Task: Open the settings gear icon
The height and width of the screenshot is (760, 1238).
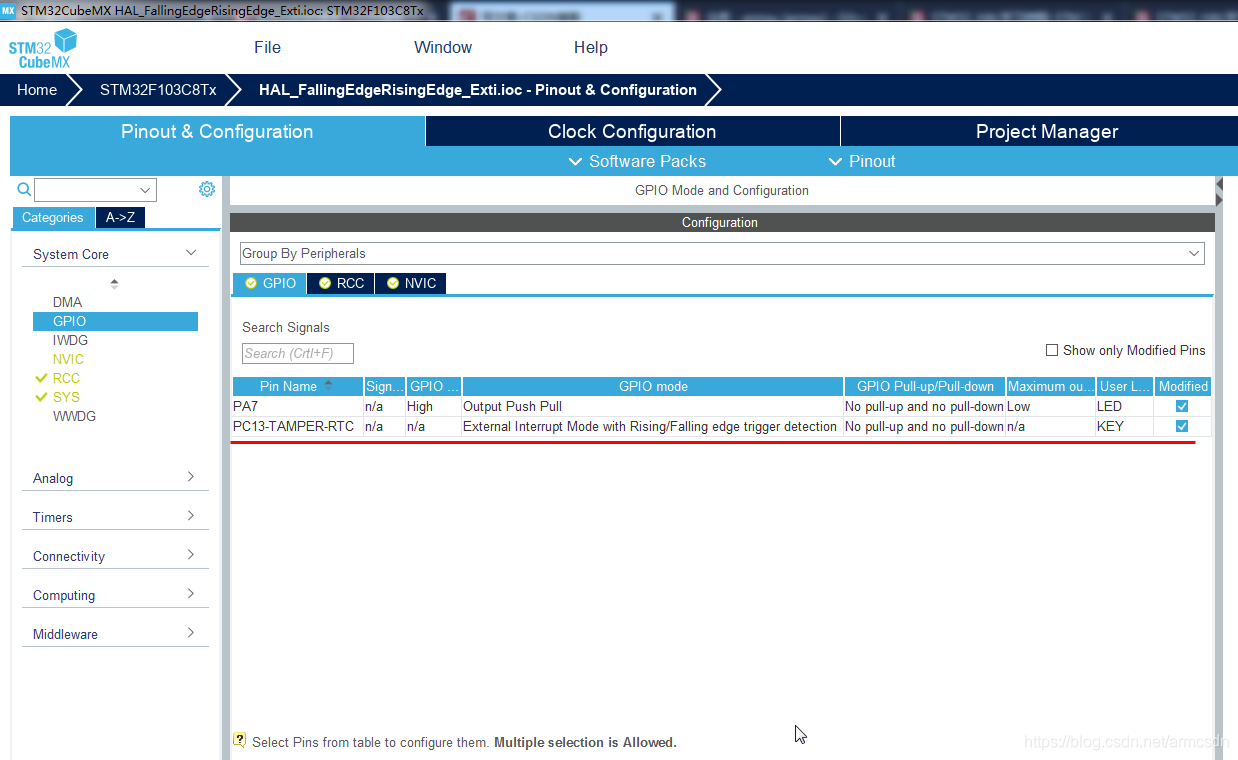Action: click(207, 189)
